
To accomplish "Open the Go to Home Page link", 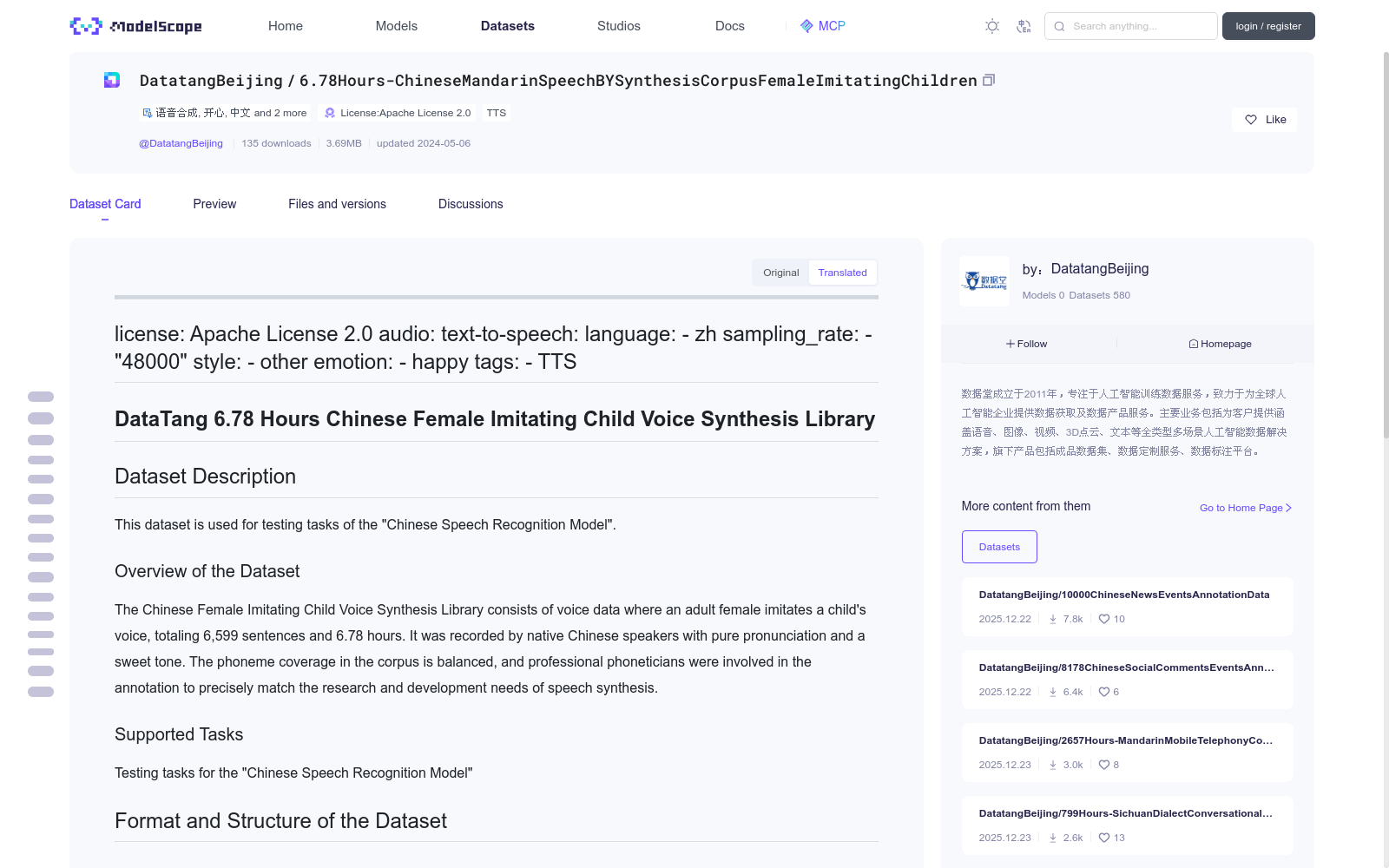I will [1246, 508].
